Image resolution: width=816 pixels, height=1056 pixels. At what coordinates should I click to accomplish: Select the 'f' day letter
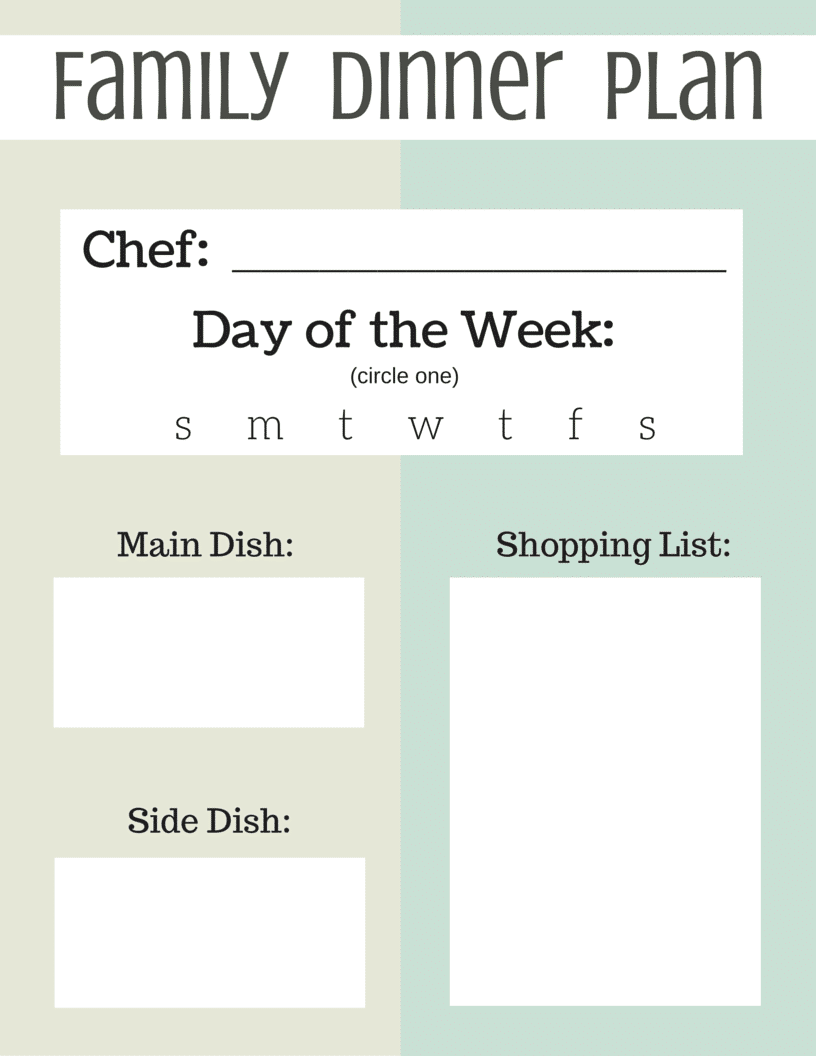(x=574, y=423)
